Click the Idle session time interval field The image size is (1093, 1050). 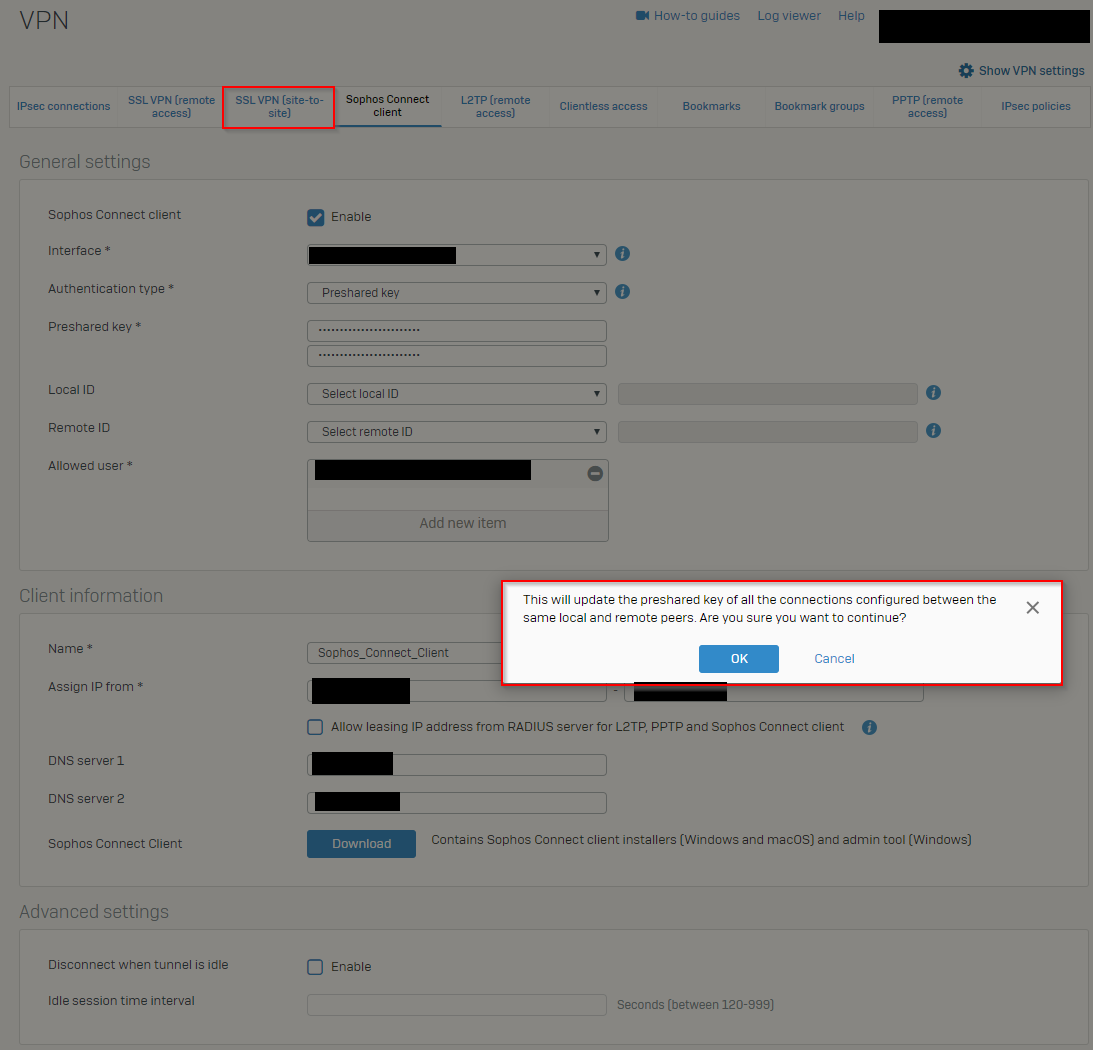pos(457,1005)
